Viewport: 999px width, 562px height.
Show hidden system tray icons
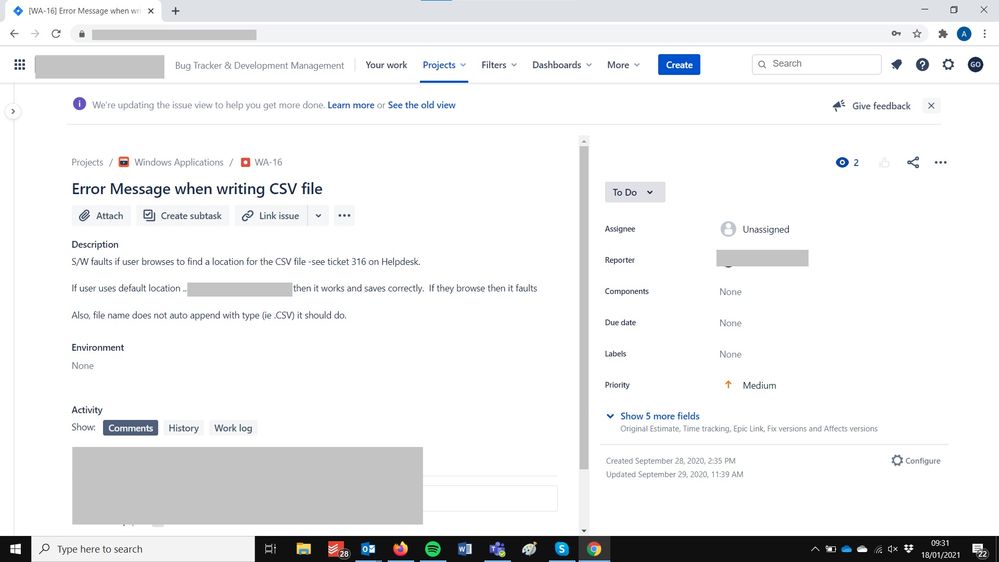pyautogui.click(x=814, y=549)
